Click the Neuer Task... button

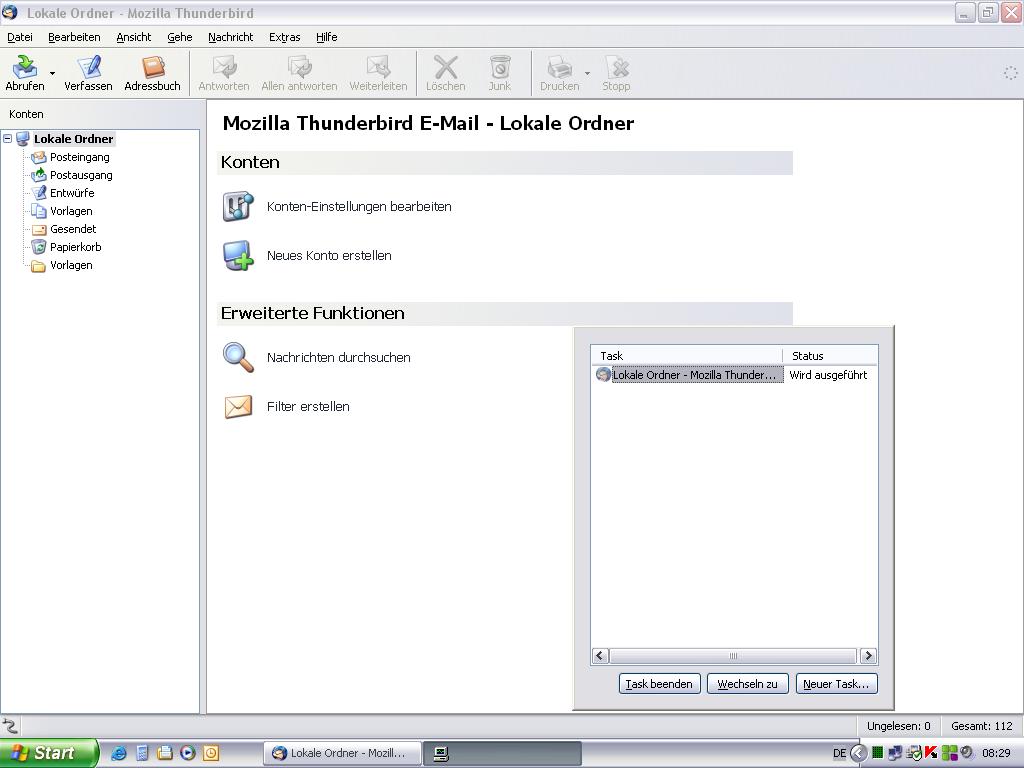click(836, 684)
